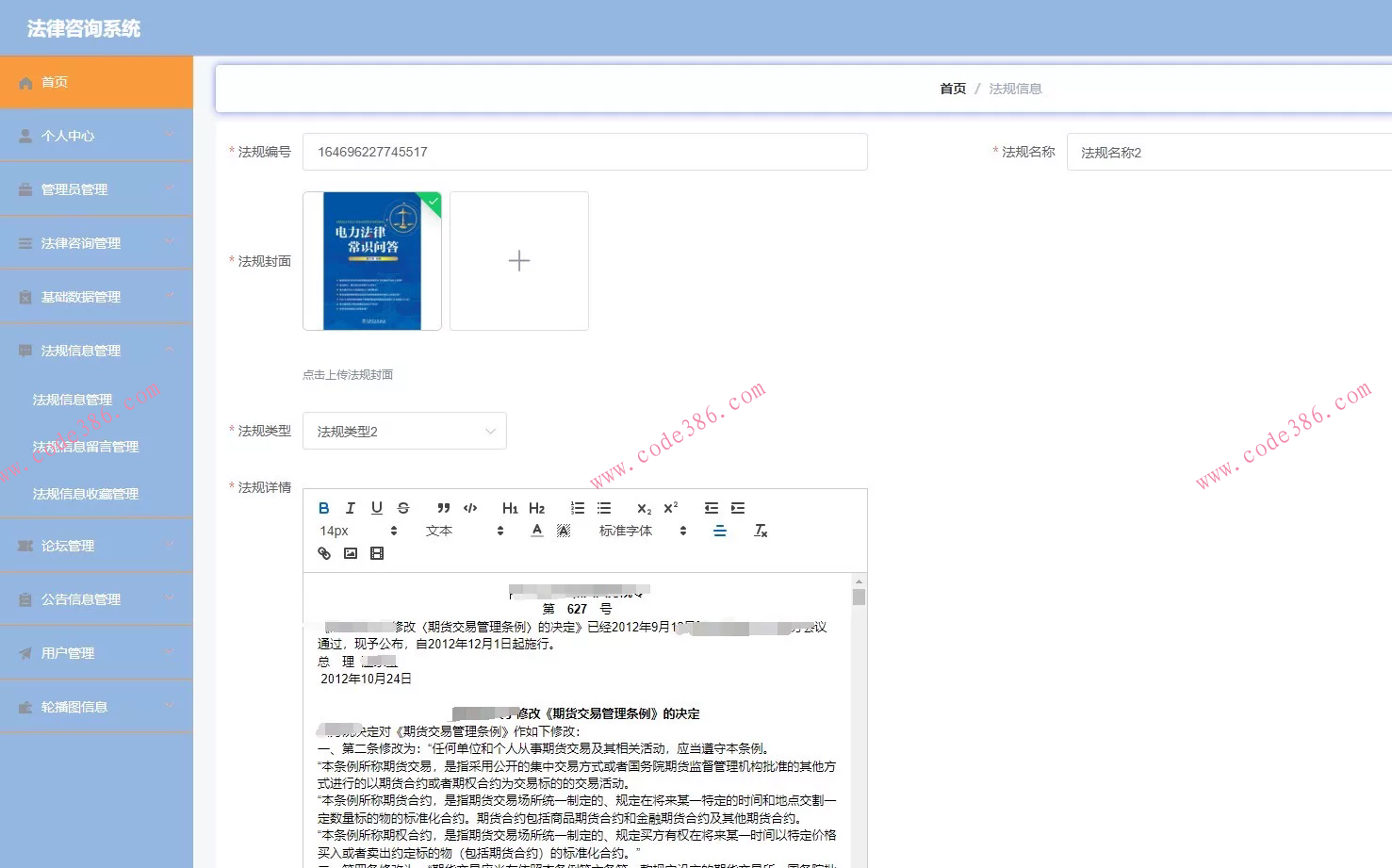Toggle bold formatting in the editor
The height and width of the screenshot is (868, 1392).
[x=323, y=508]
